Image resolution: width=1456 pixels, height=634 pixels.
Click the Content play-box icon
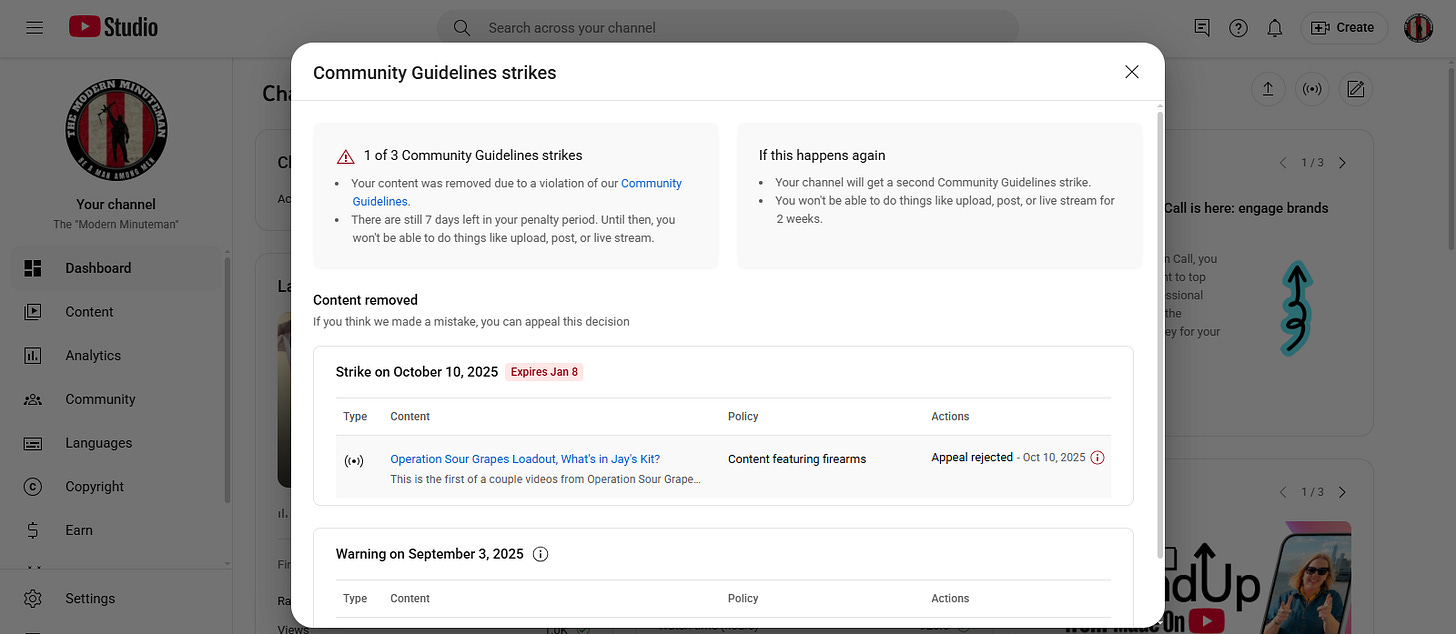pyautogui.click(x=33, y=312)
